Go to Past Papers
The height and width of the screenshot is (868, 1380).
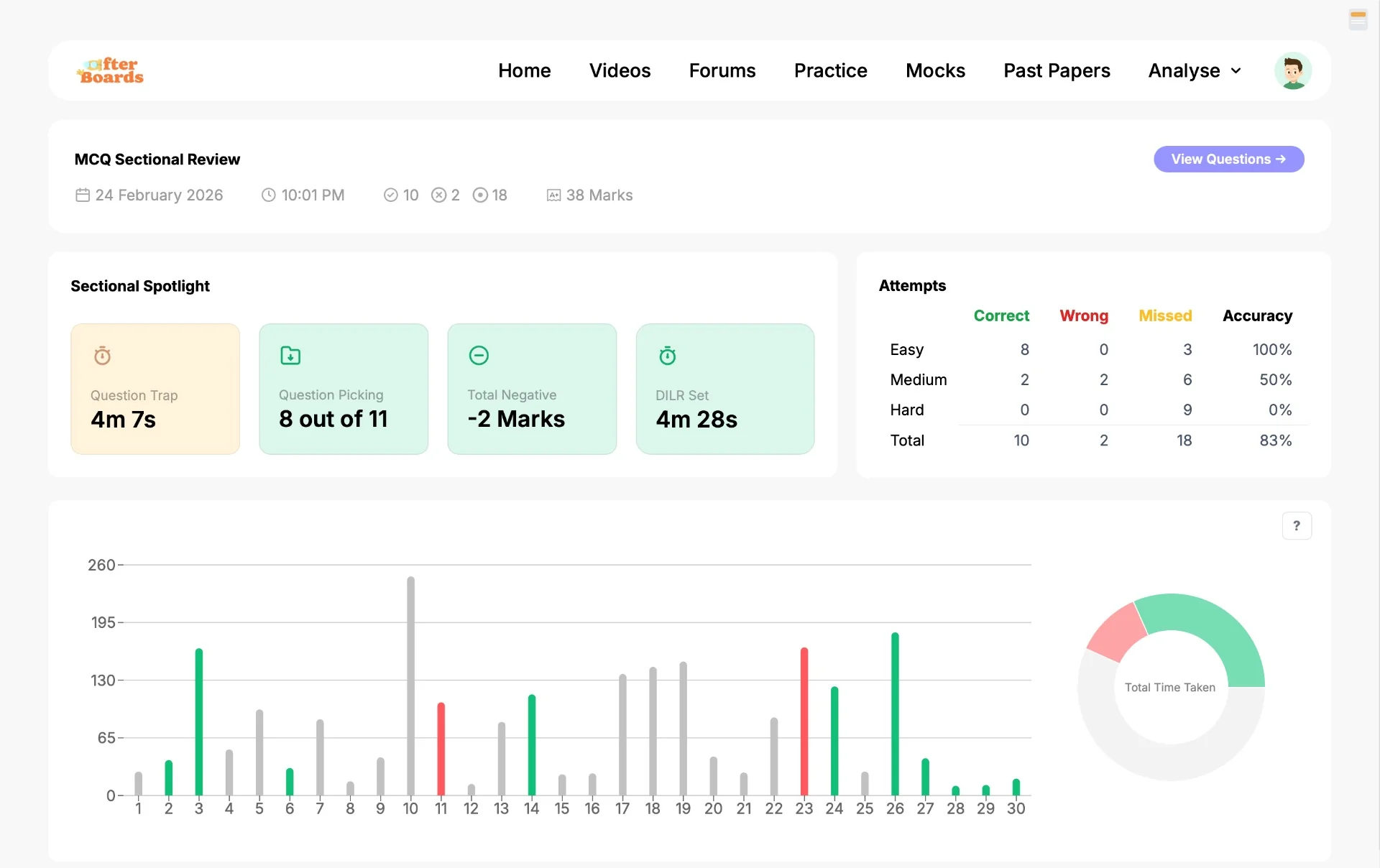tap(1057, 70)
